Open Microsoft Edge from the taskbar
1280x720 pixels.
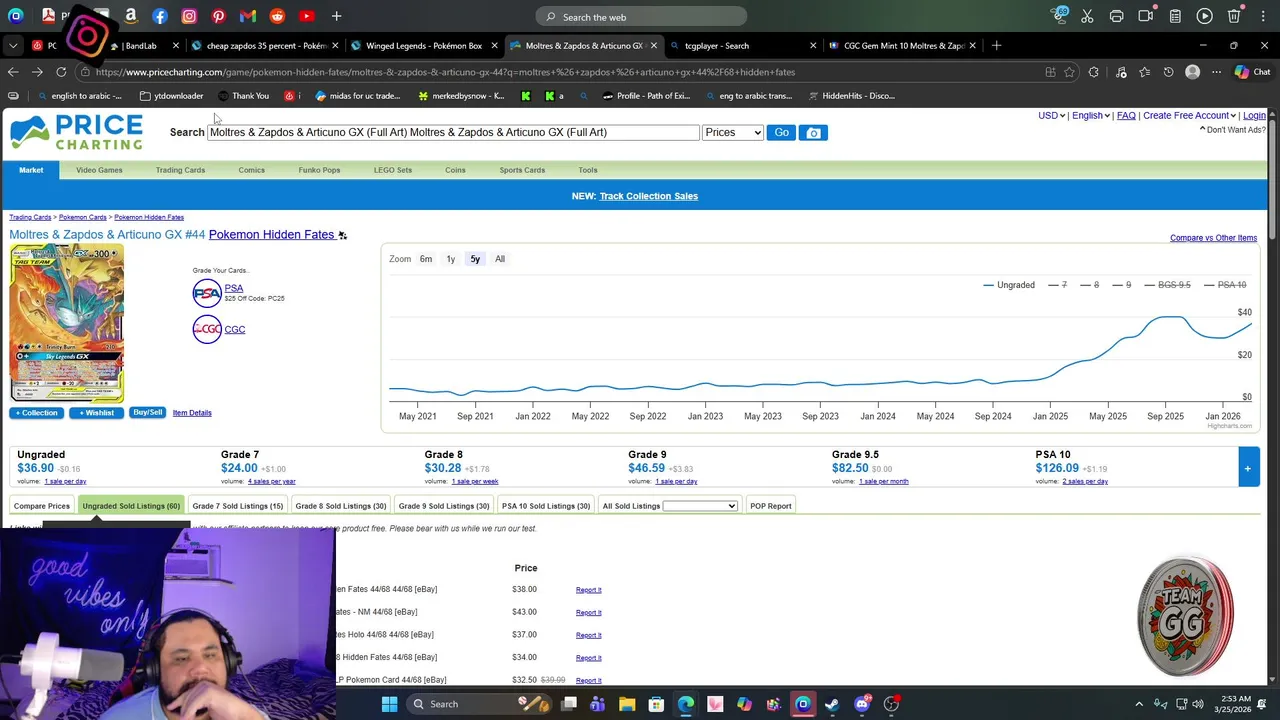[x=685, y=704]
